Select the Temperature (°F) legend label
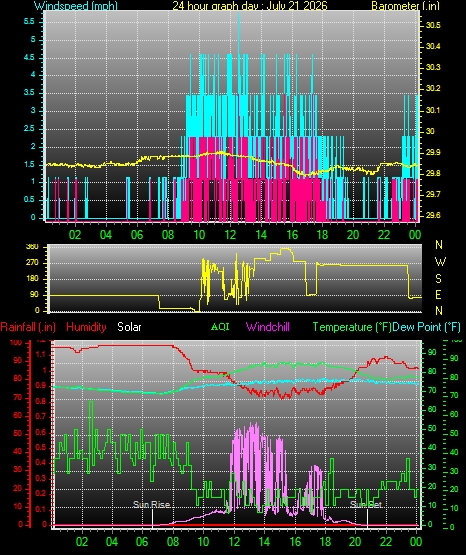 352,327
